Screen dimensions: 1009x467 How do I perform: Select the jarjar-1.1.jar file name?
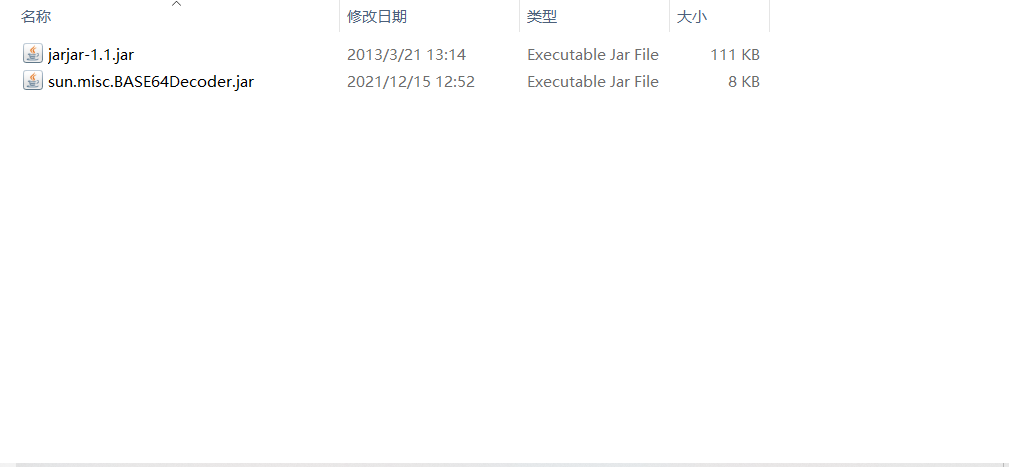pyautogui.click(x=91, y=55)
